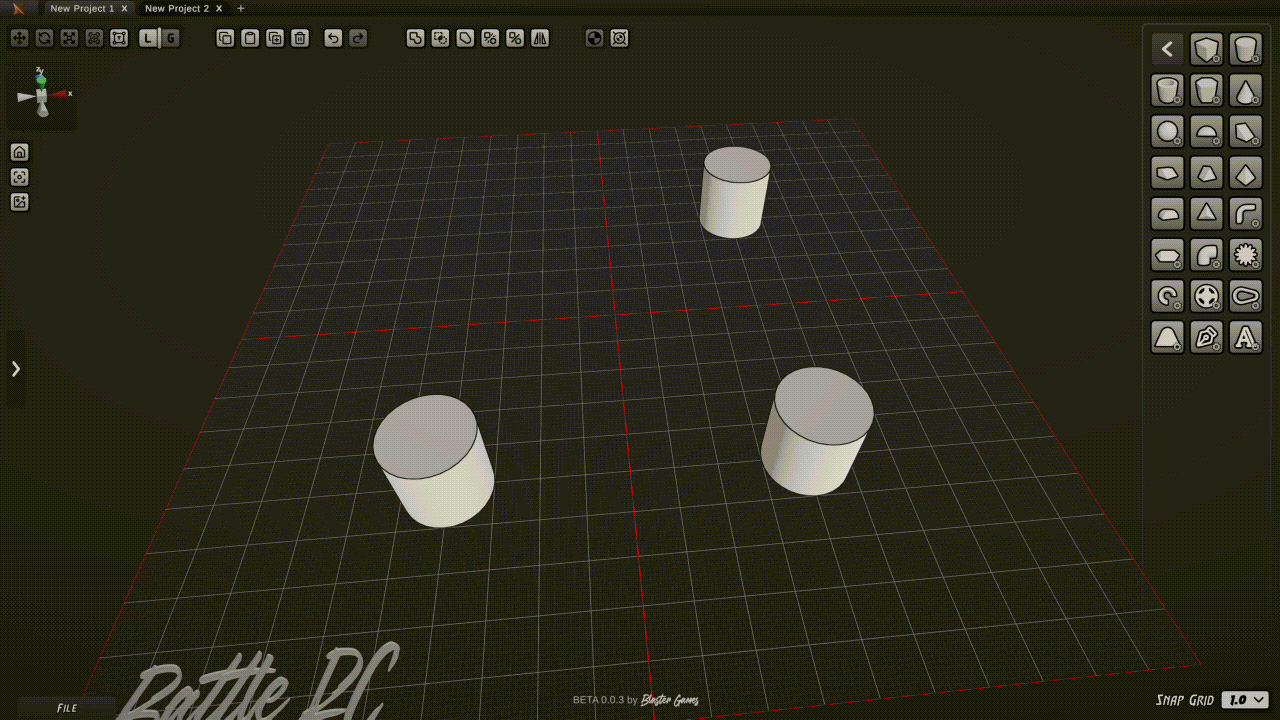Add a cone from the shape palette

coord(1245,91)
